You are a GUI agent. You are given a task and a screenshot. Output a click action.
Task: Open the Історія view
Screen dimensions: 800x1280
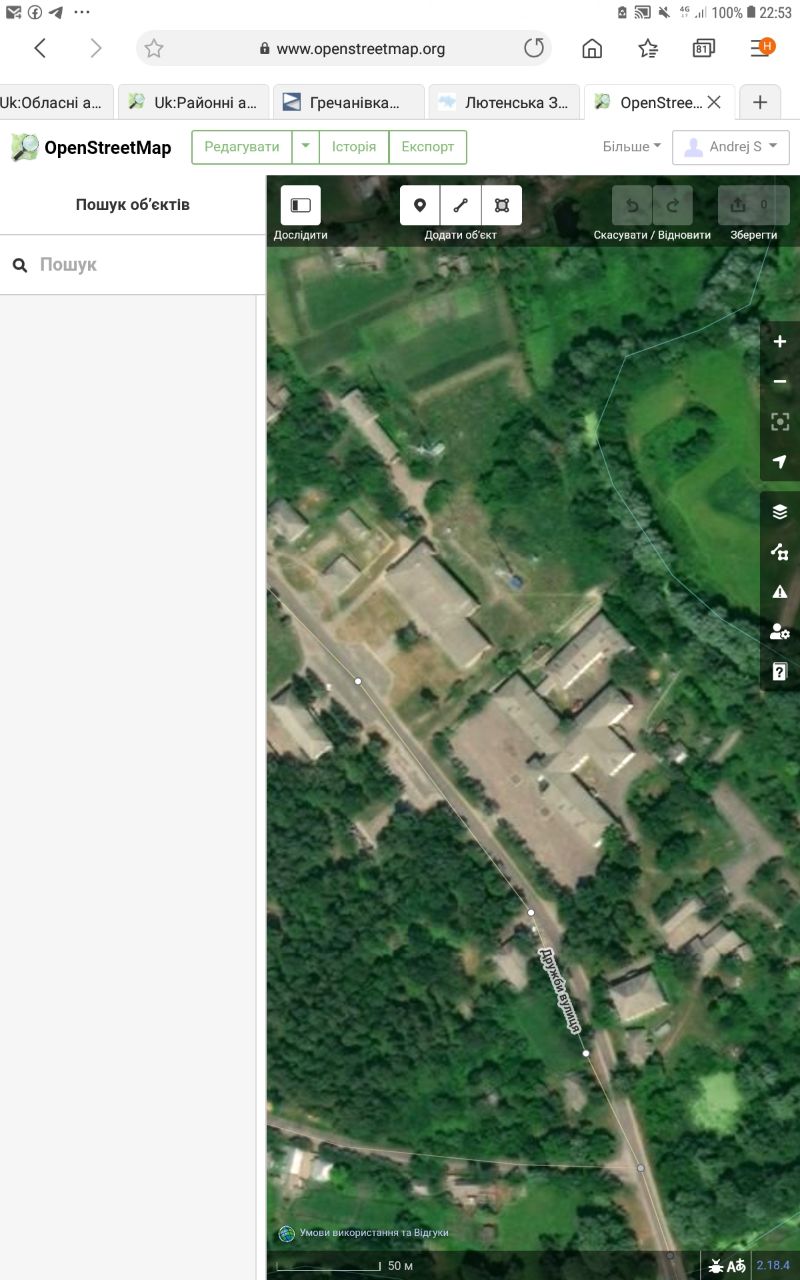pos(354,147)
